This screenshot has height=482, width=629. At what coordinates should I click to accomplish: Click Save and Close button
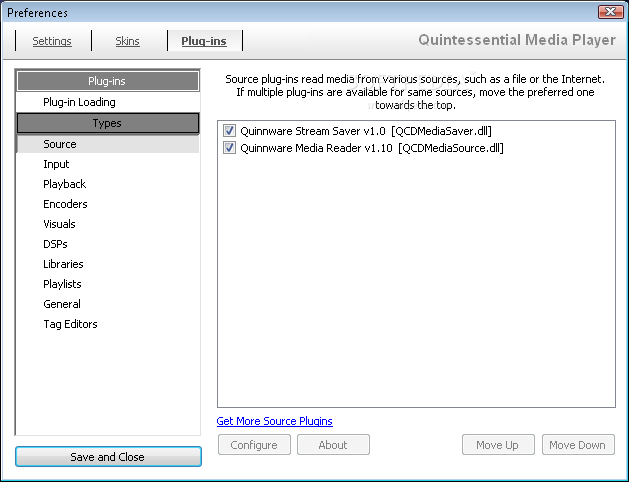click(108, 457)
